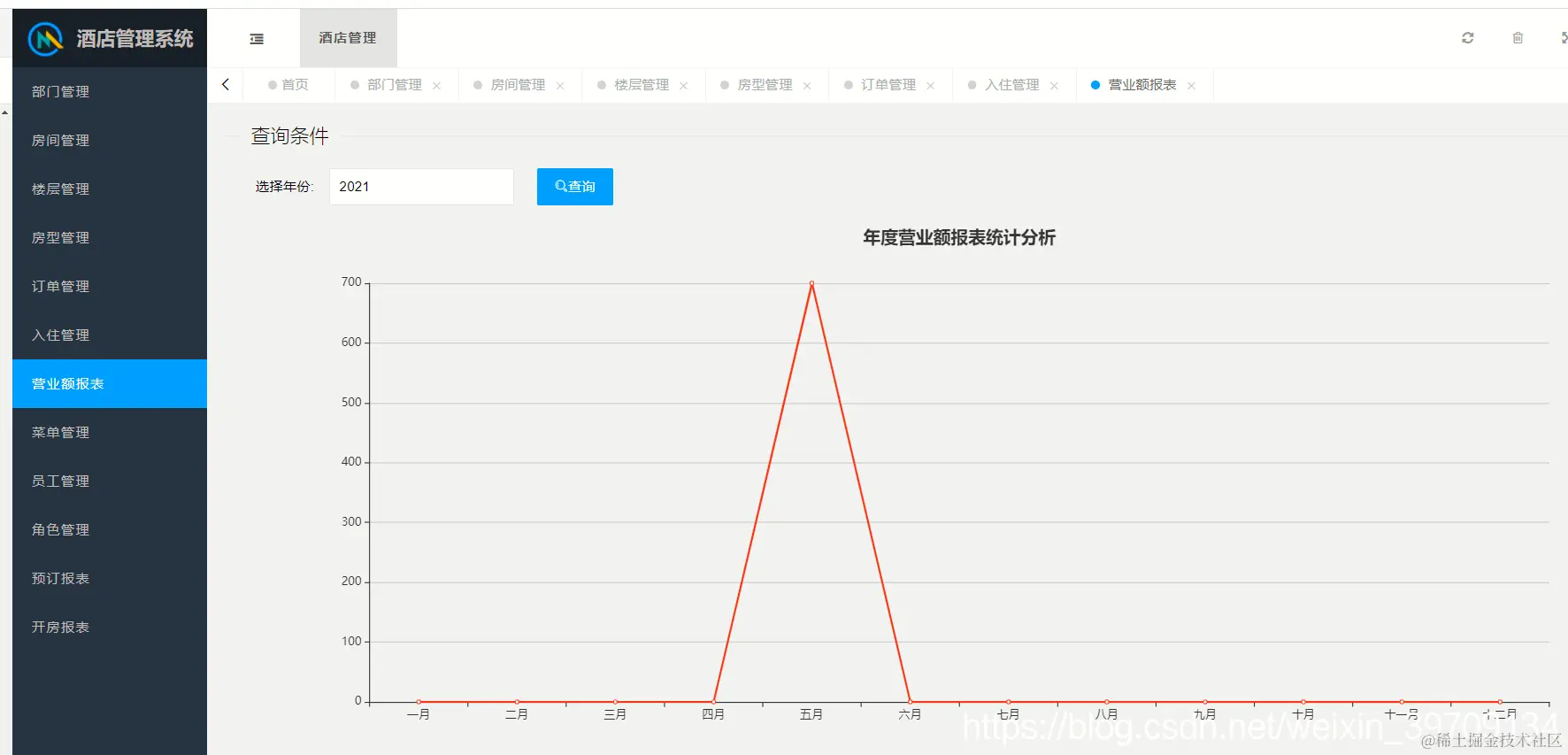Viewport: 1568px width, 755px height.
Task: Open 部门管理 in the sidebar
Action: coord(110,91)
